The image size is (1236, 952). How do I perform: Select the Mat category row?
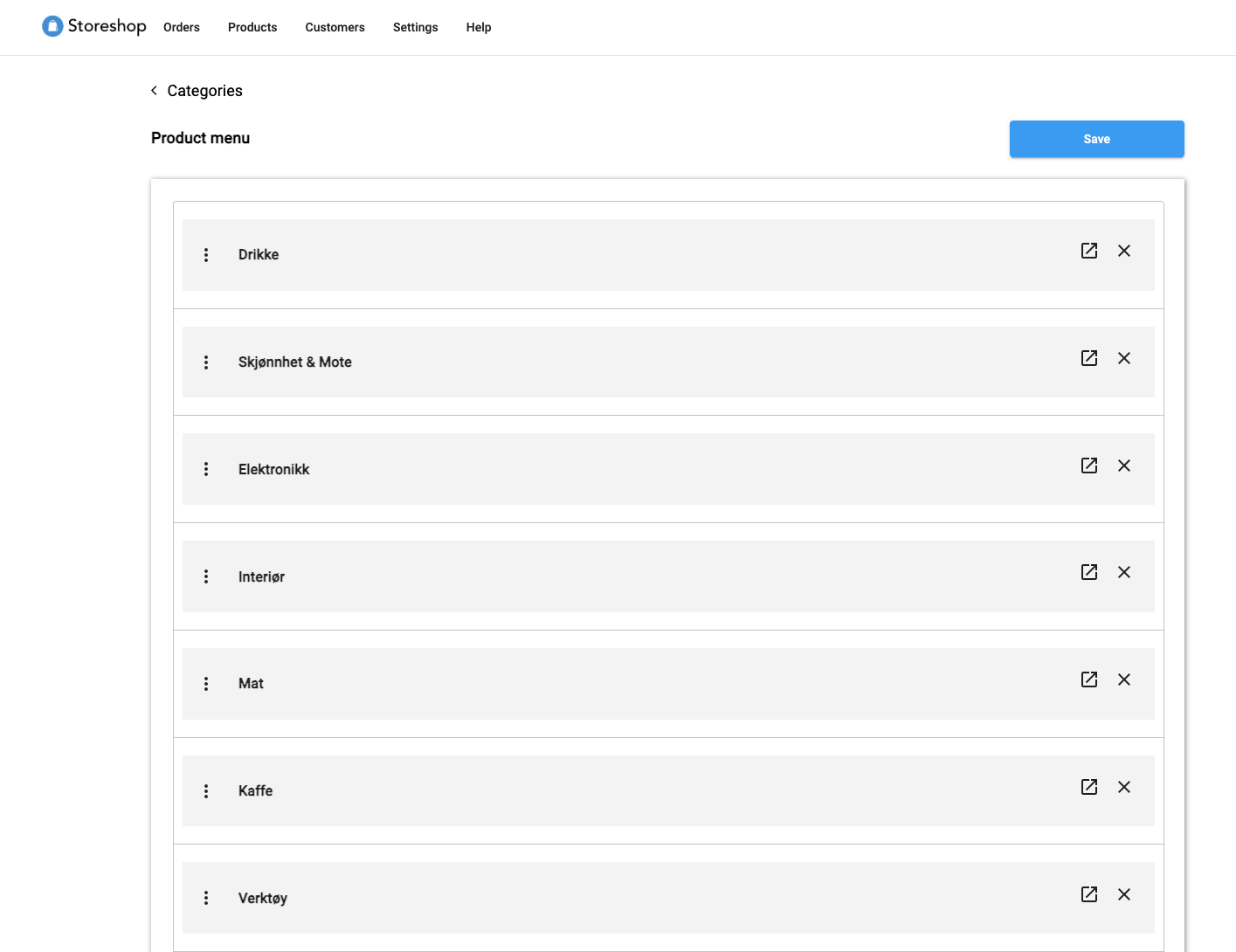611,684
